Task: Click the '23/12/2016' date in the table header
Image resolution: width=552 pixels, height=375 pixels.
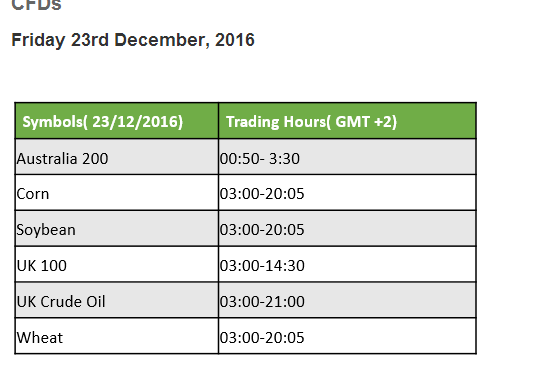Action: tap(135, 122)
